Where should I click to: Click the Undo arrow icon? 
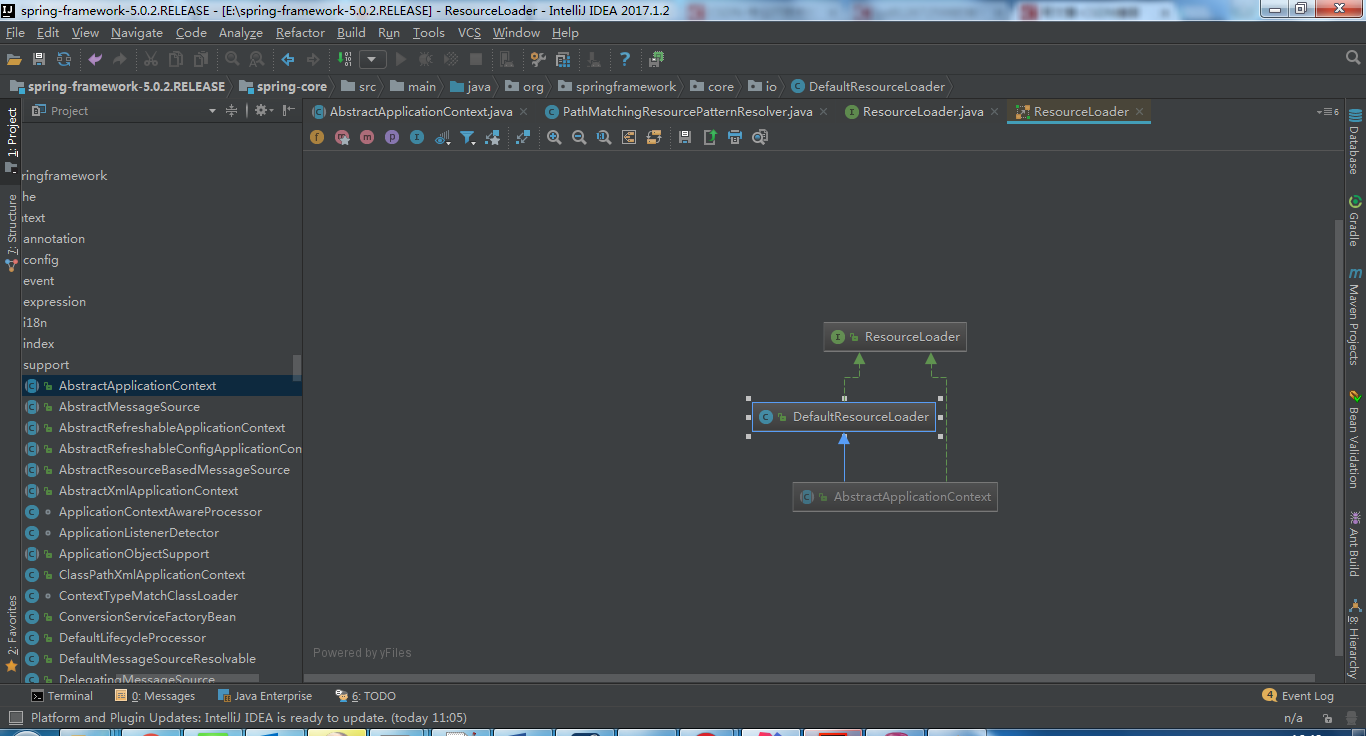pos(95,60)
